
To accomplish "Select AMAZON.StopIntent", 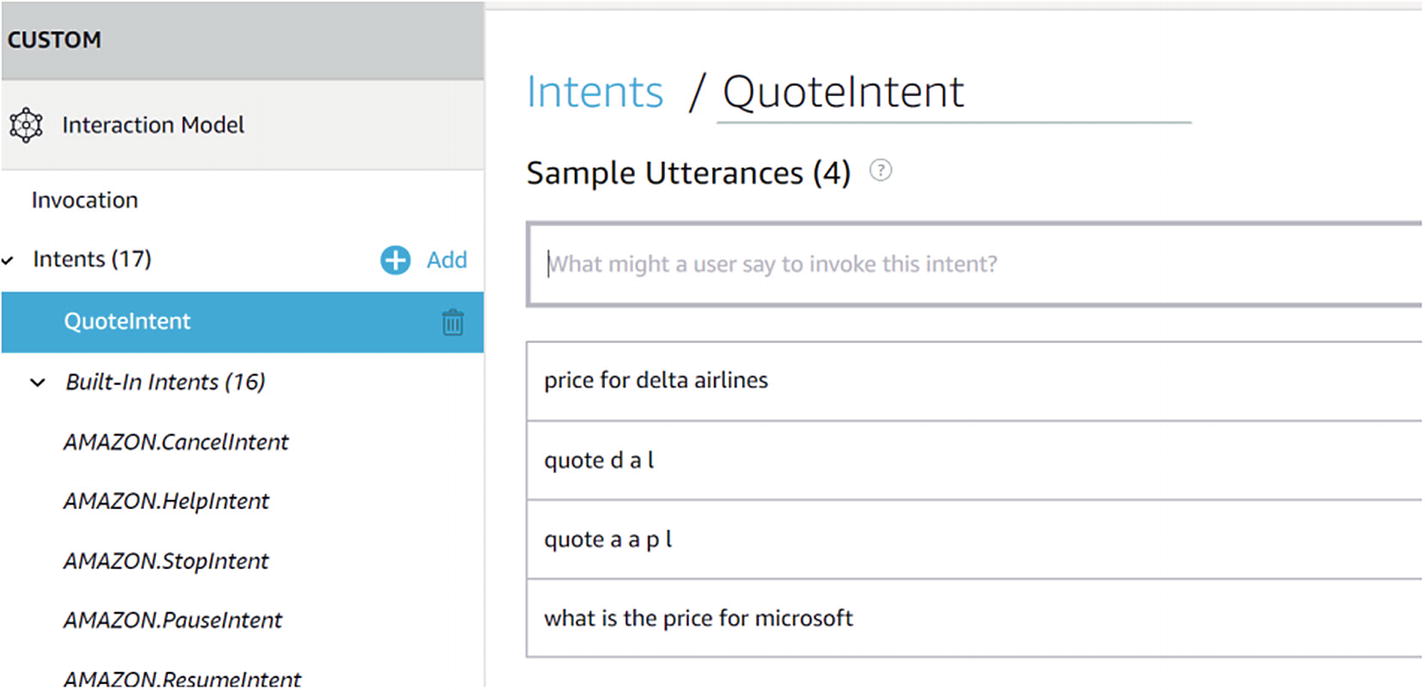I will (166, 561).
